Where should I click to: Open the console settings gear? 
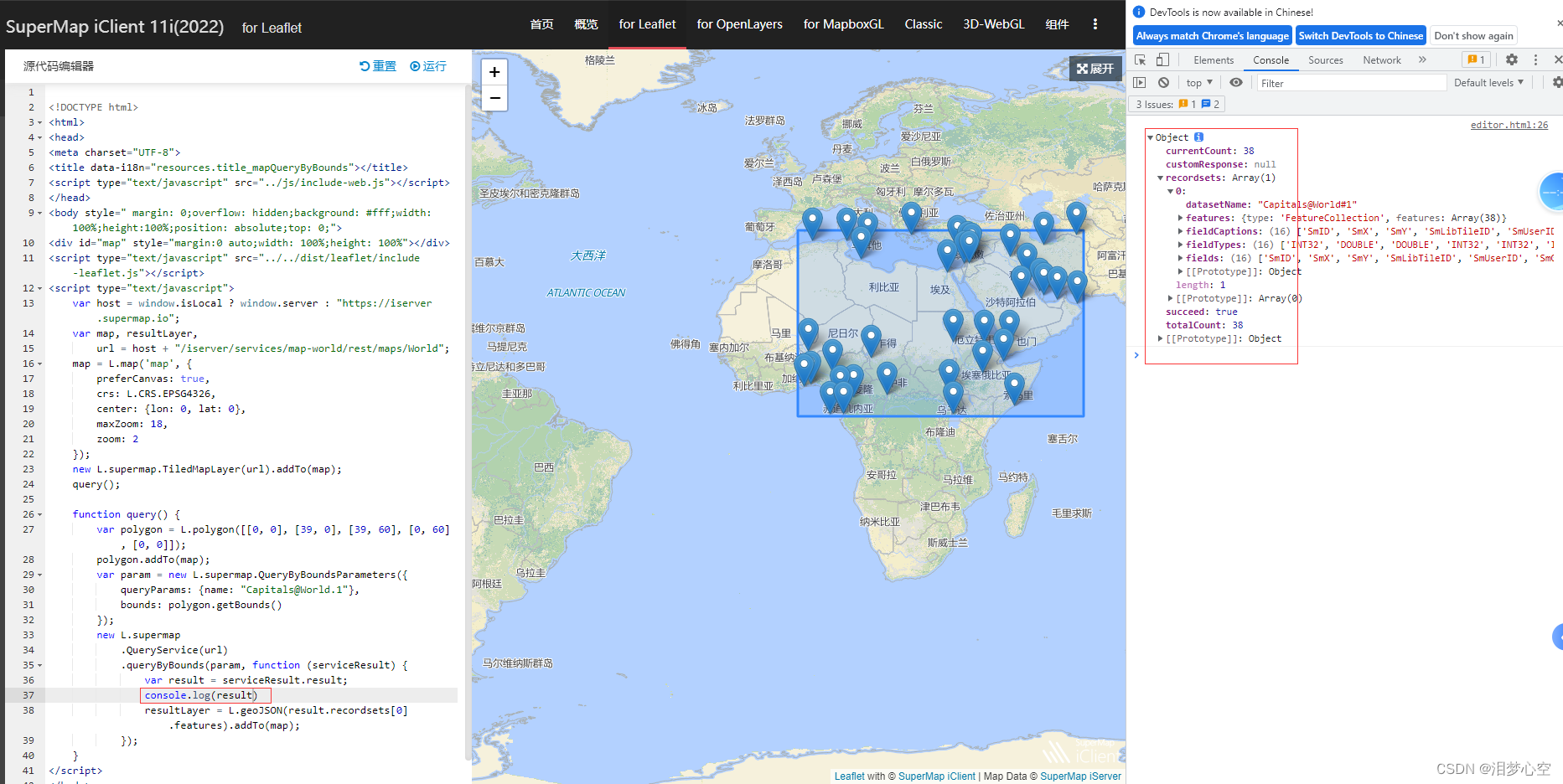[x=1557, y=83]
